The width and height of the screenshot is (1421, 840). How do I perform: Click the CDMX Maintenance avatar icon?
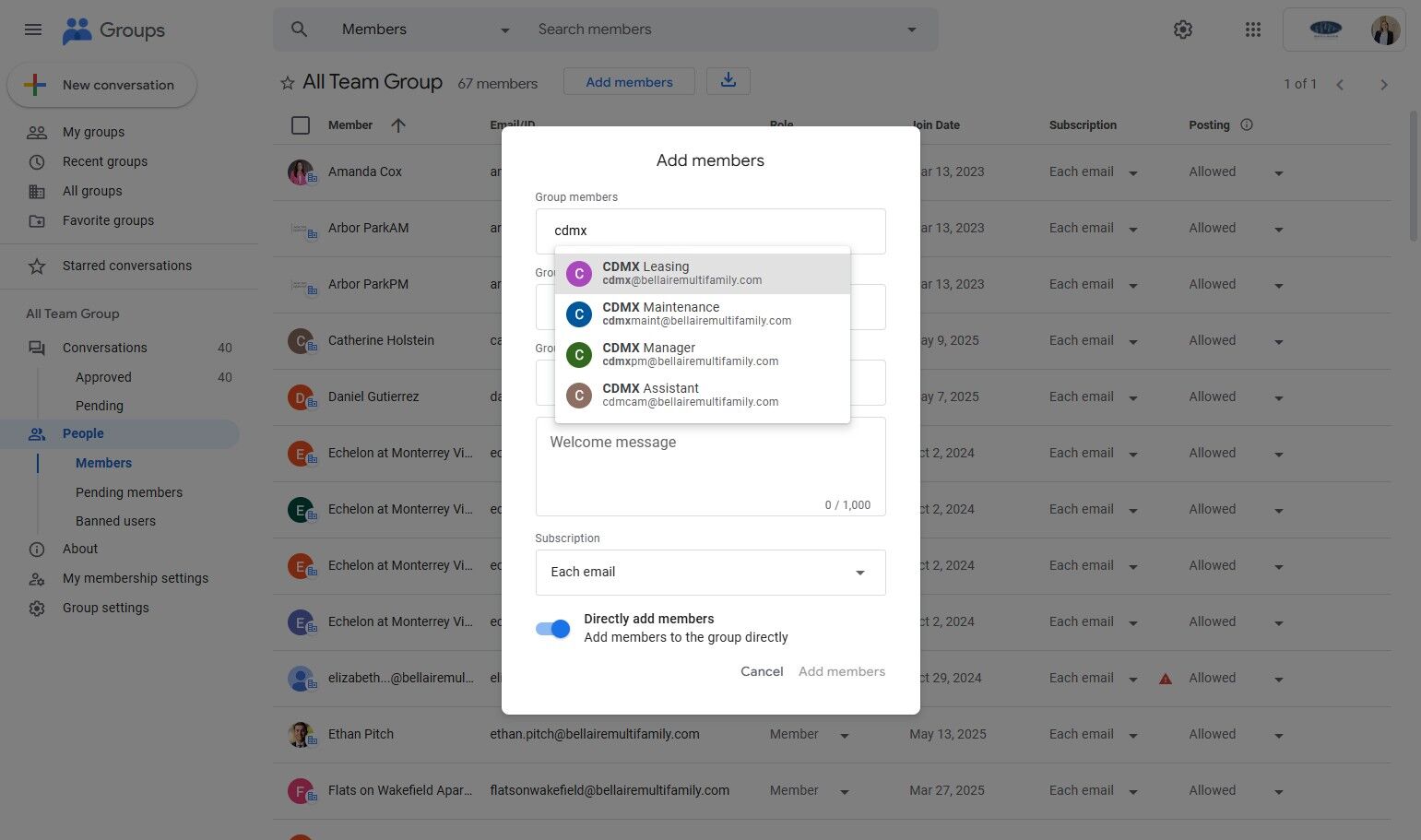coord(579,314)
